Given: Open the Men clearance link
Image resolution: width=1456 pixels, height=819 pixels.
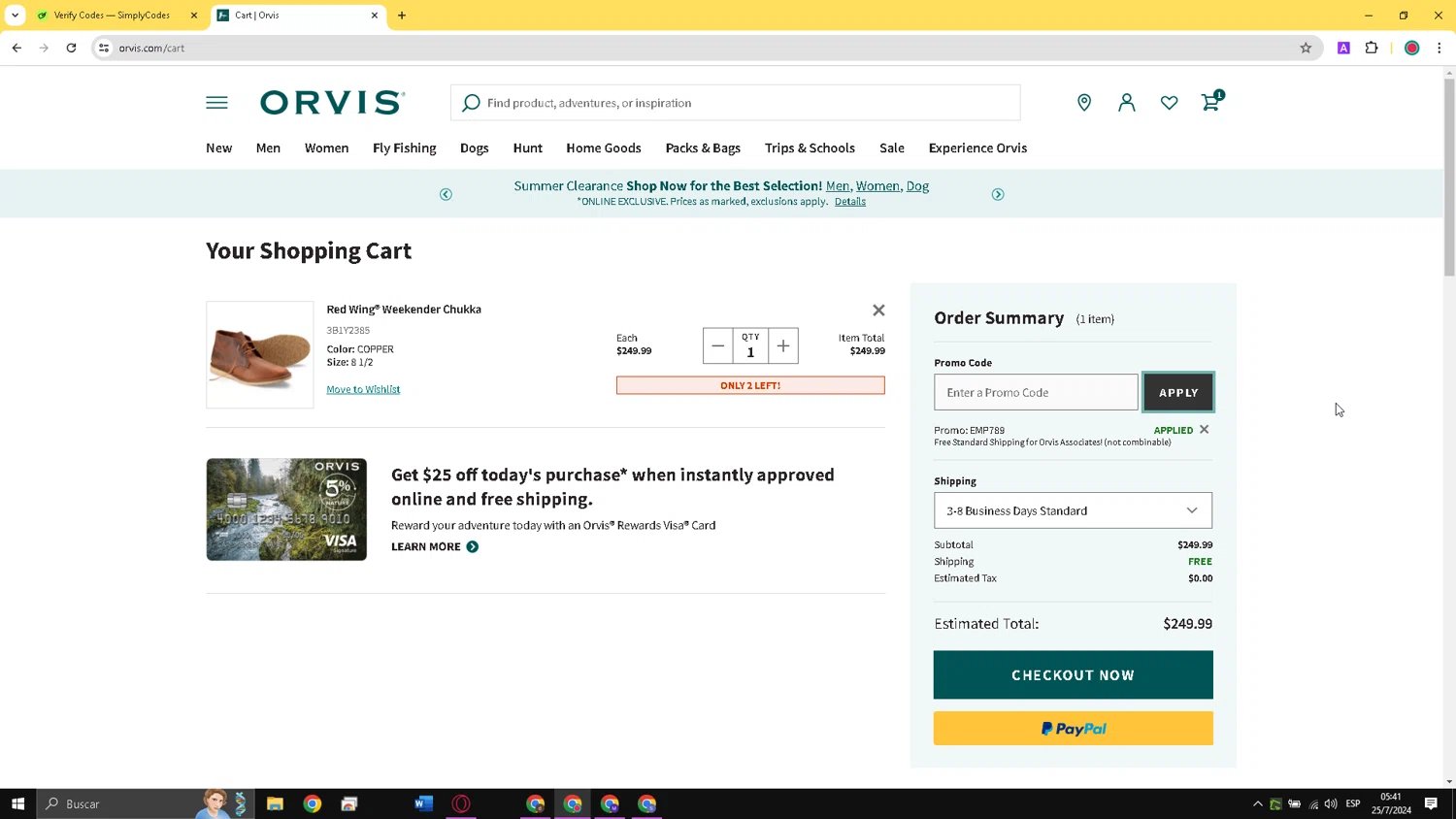Looking at the screenshot, I should [838, 185].
